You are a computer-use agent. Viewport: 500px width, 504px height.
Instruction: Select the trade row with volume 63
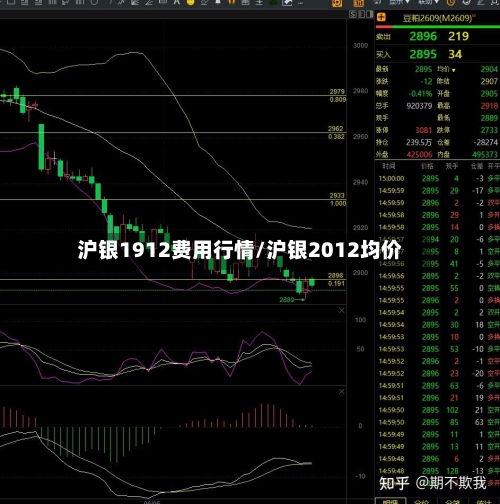(438, 386)
